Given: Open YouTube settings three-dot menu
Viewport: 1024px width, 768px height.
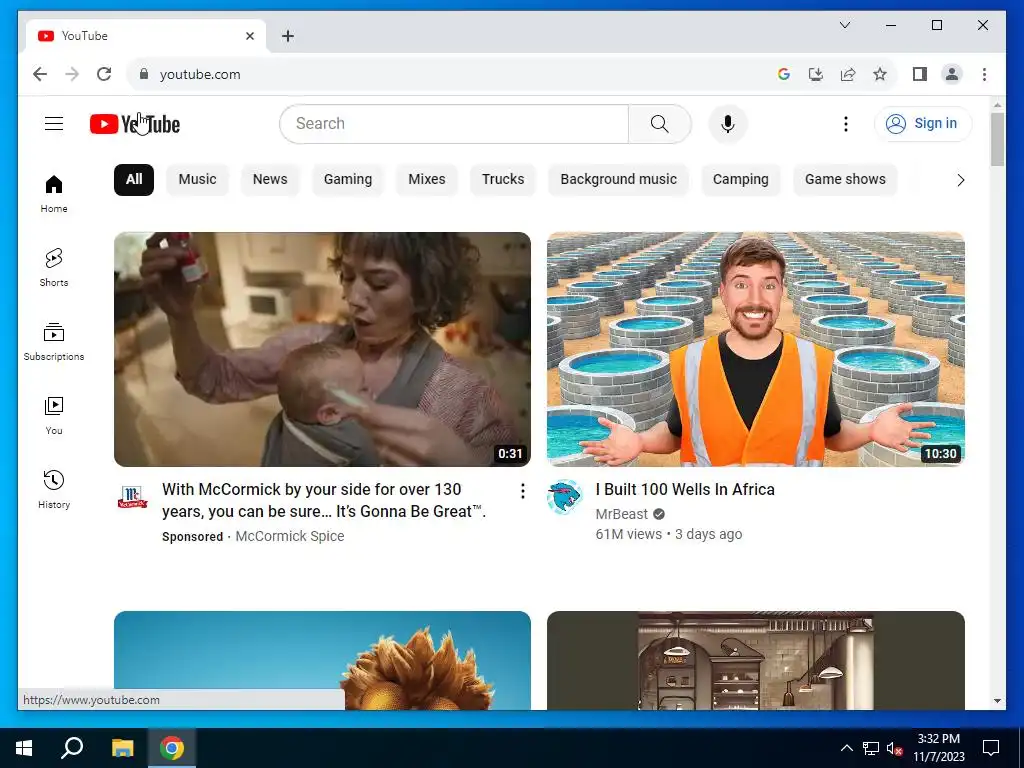Looking at the screenshot, I should (846, 123).
